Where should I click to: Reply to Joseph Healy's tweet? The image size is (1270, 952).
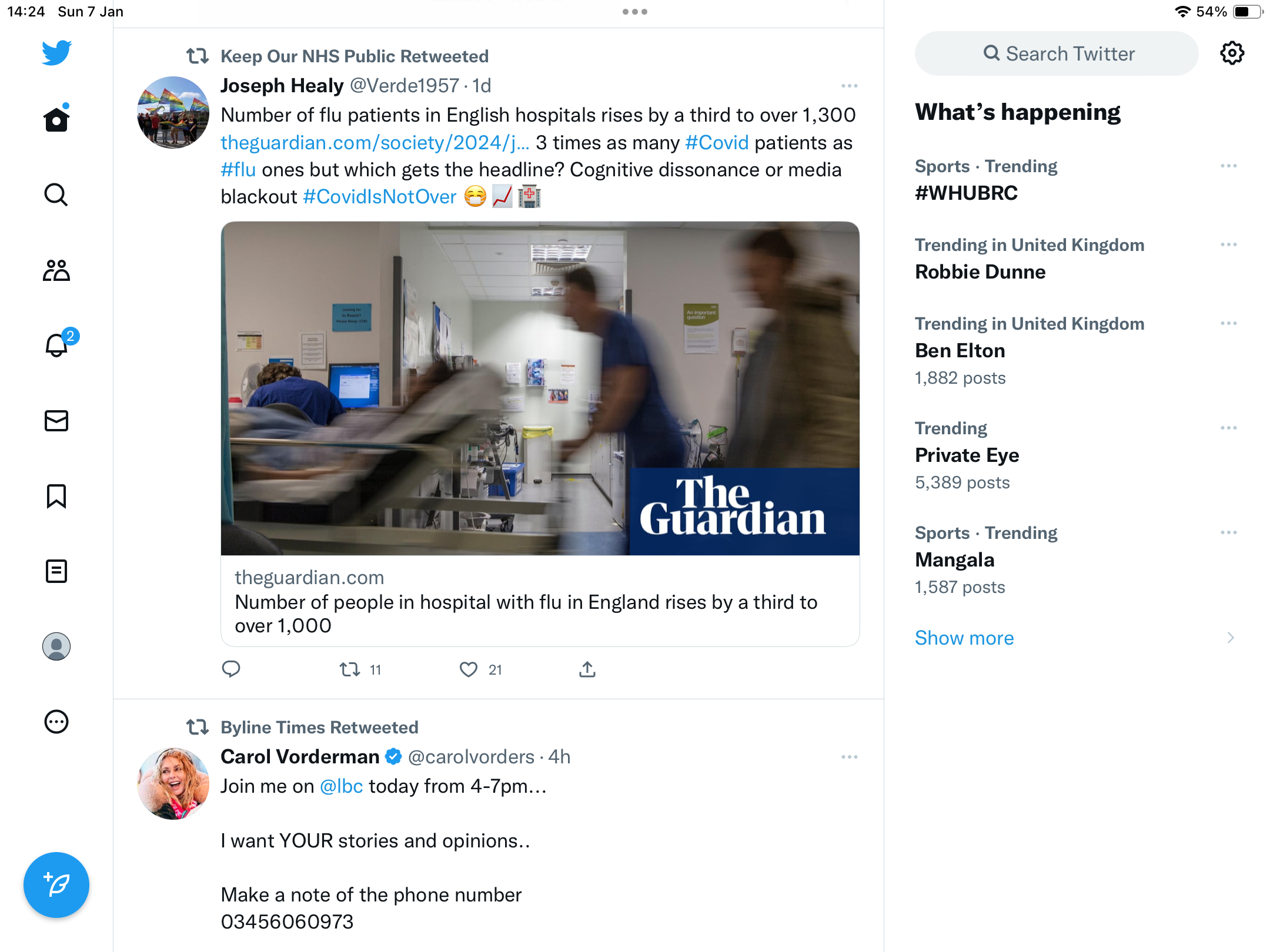pyautogui.click(x=231, y=669)
